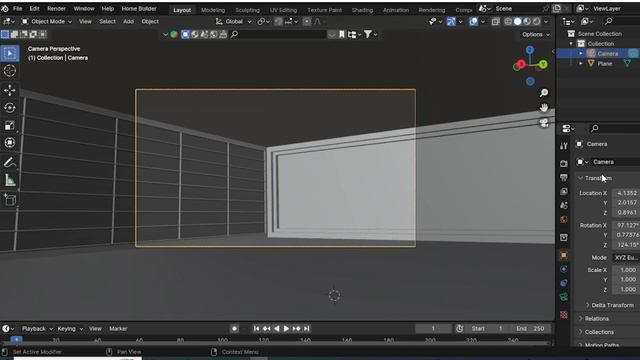Switch to material preview shading
The width and height of the screenshot is (640, 360).
[527, 22]
